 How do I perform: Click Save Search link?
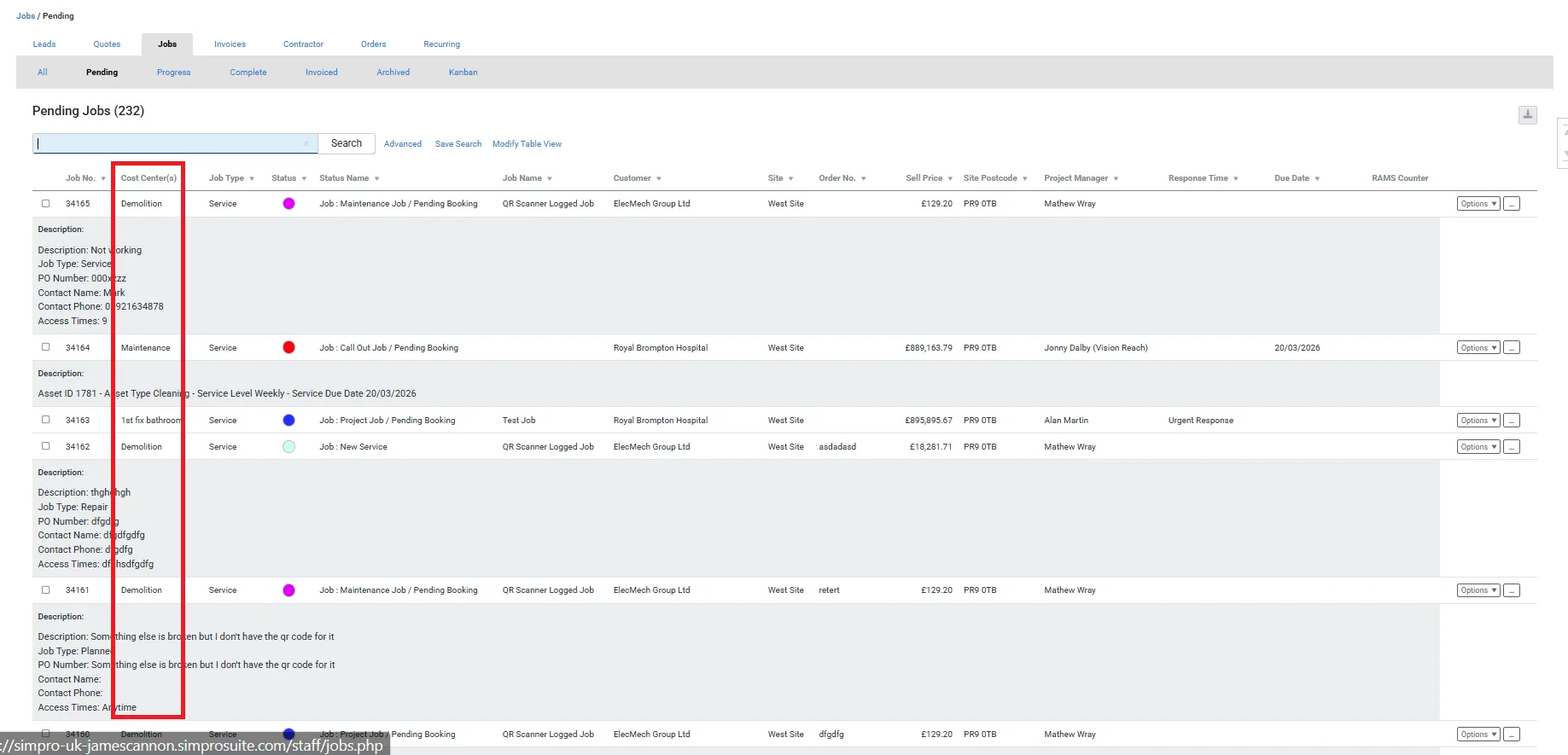[458, 144]
